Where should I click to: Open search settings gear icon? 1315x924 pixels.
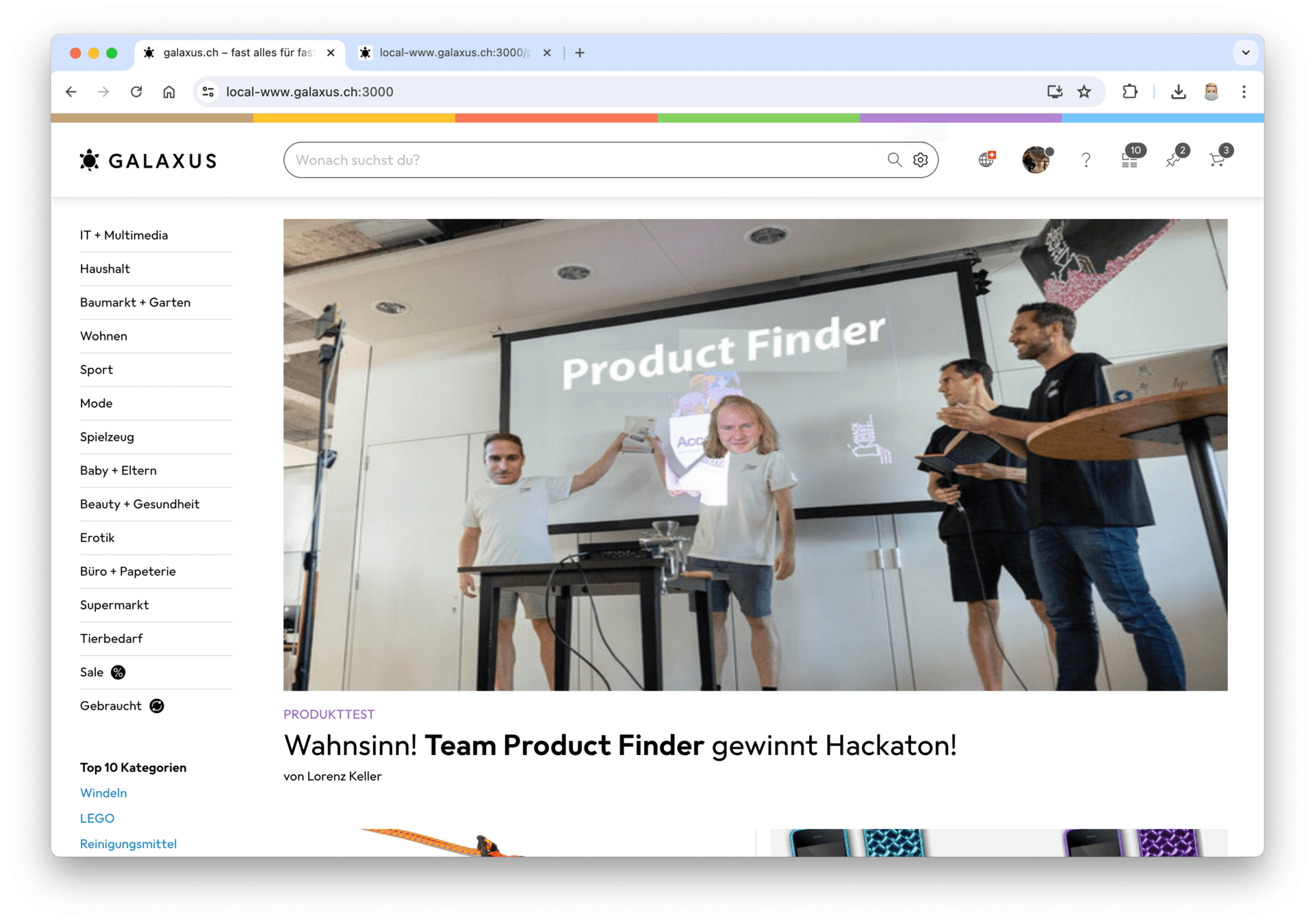(921, 159)
